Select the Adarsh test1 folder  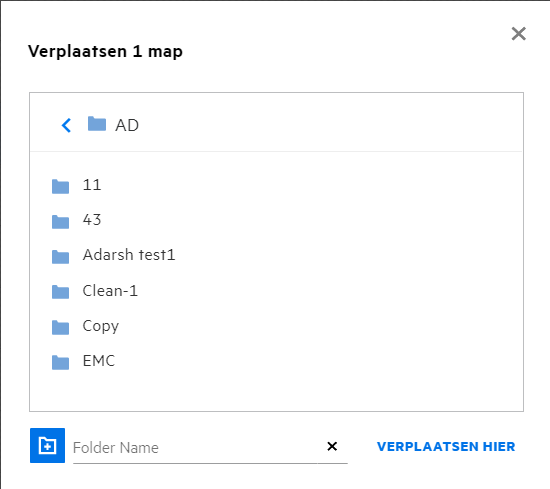129,255
